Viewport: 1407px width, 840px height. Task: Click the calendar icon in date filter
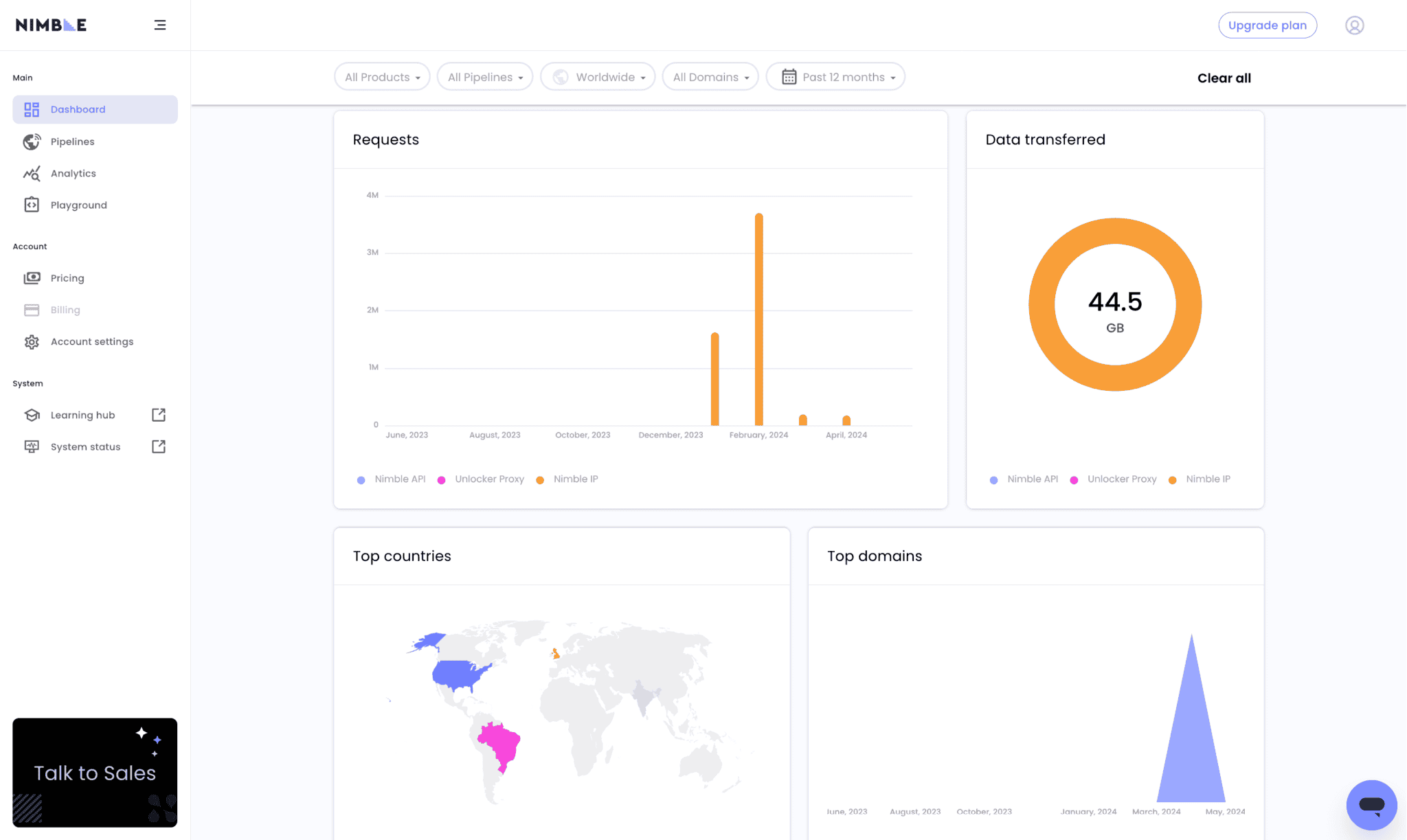tap(789, 77)
